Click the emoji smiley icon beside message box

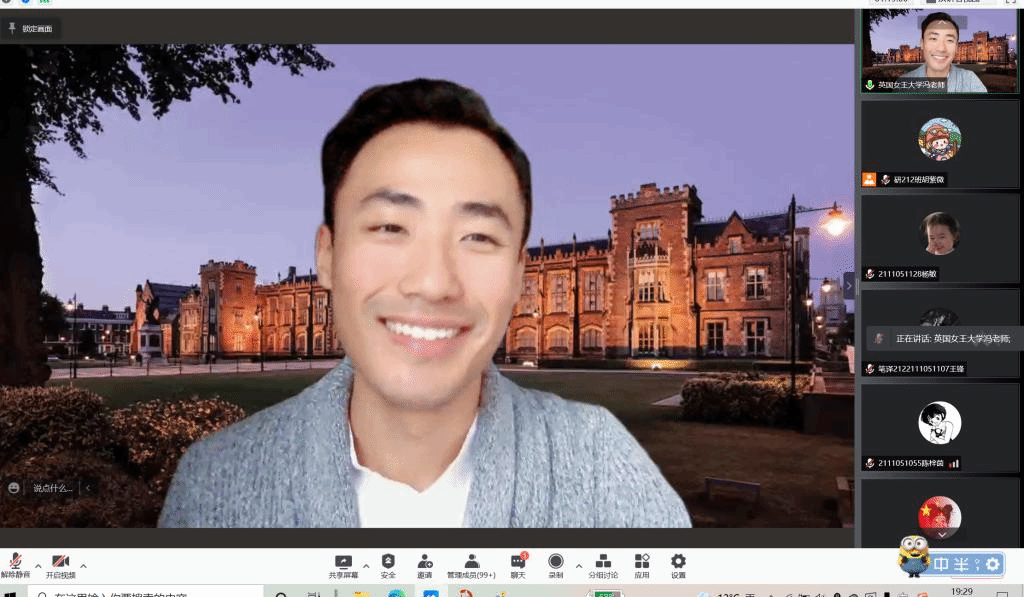point(14,488)
